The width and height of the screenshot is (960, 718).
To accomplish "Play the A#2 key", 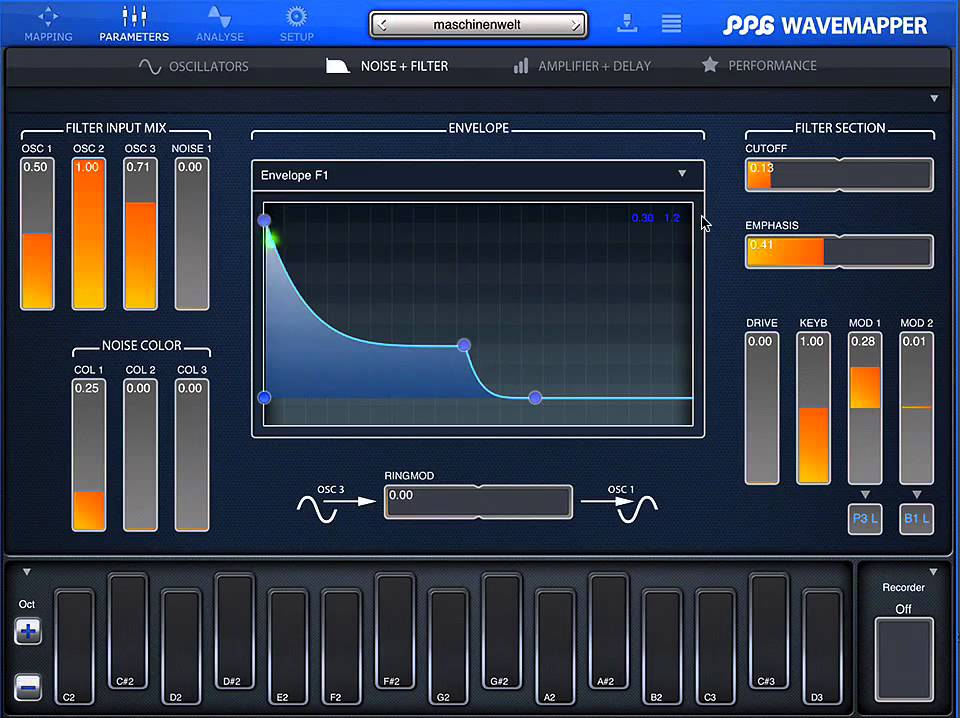I will click(609, 631).
